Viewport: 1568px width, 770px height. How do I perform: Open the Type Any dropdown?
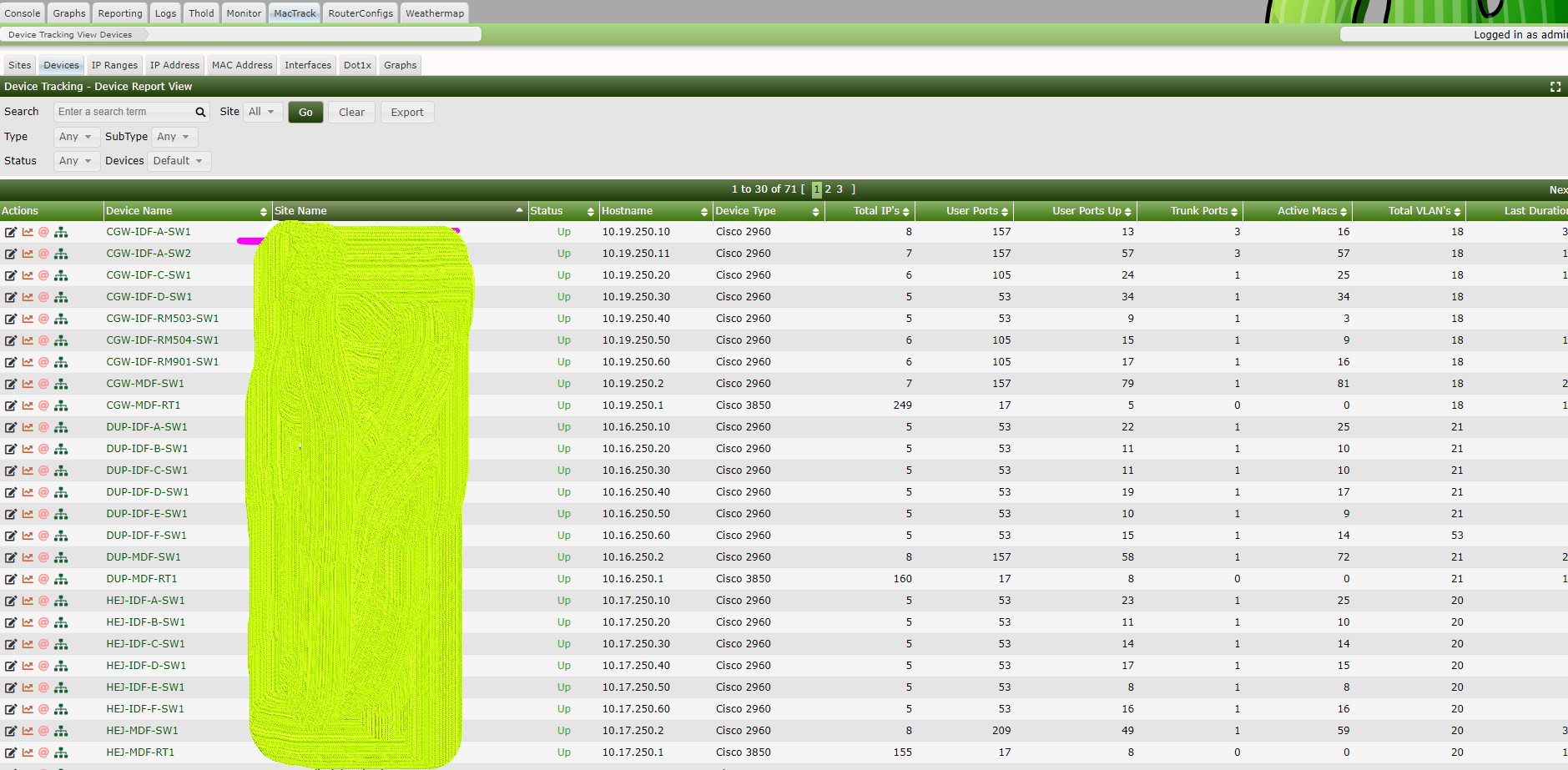point(76,137)
